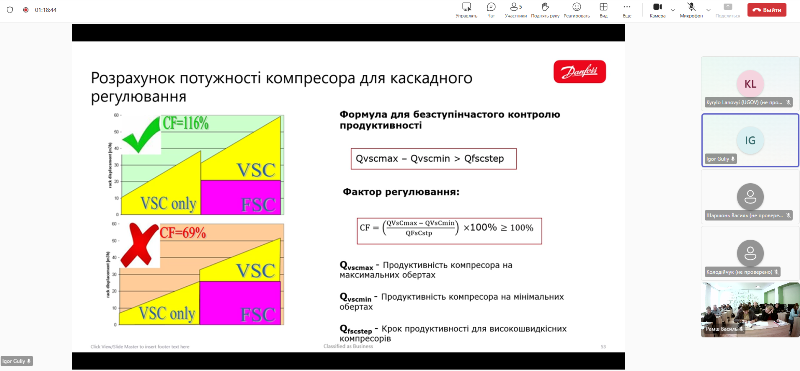This screenshot has width=800, height=371.
Task: Expand camera device options arrow
Action: [x=672, y=10]
